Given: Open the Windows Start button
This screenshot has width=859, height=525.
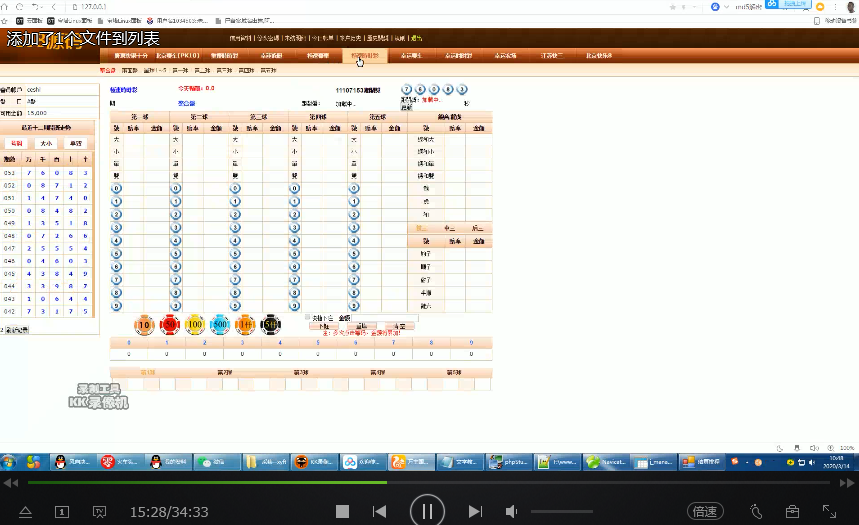Looking at the screenshot, I should coord(9,462).
